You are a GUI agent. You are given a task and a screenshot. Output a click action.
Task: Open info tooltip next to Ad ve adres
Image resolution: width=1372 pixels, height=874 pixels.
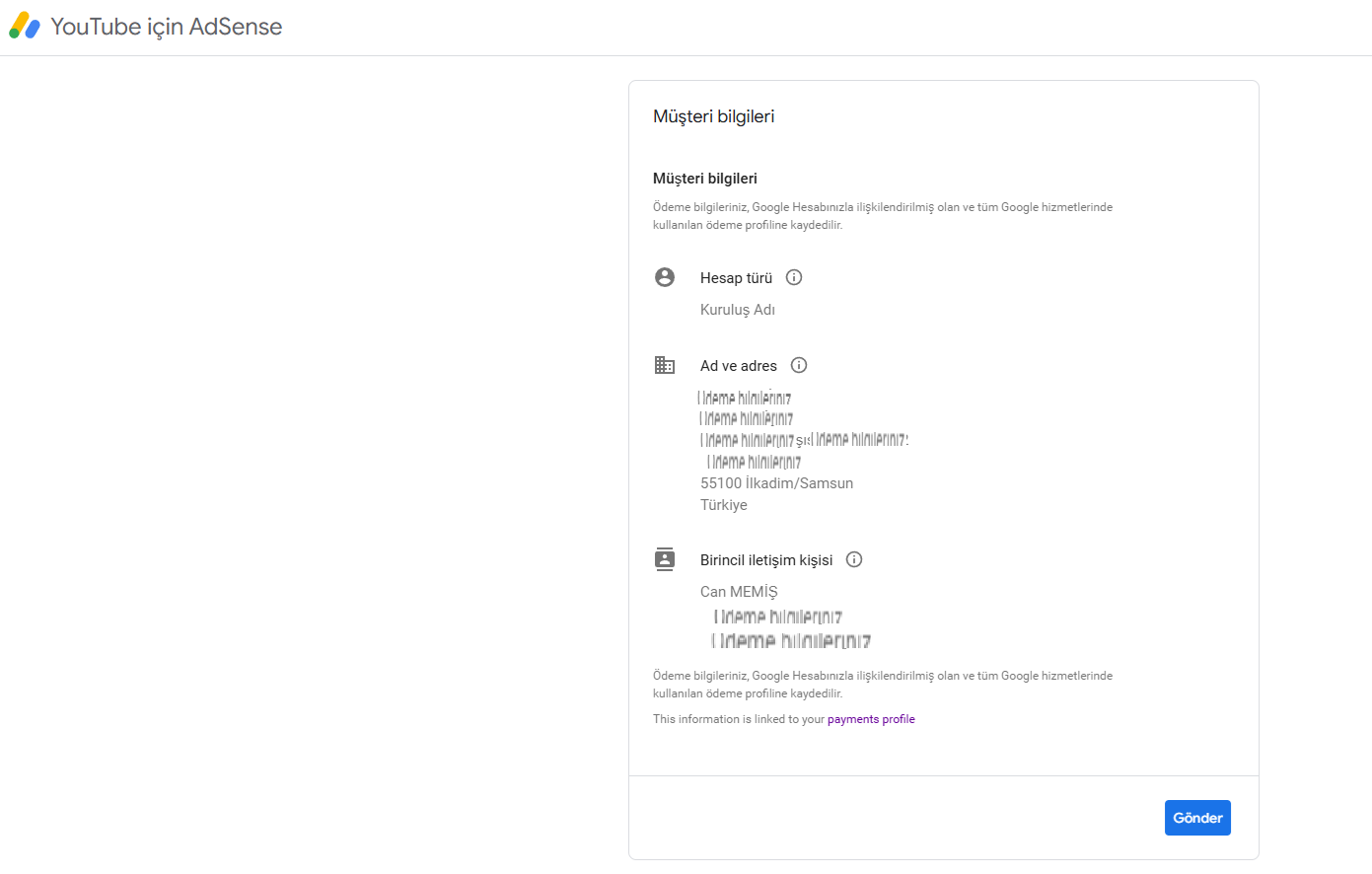click(799, 365)
